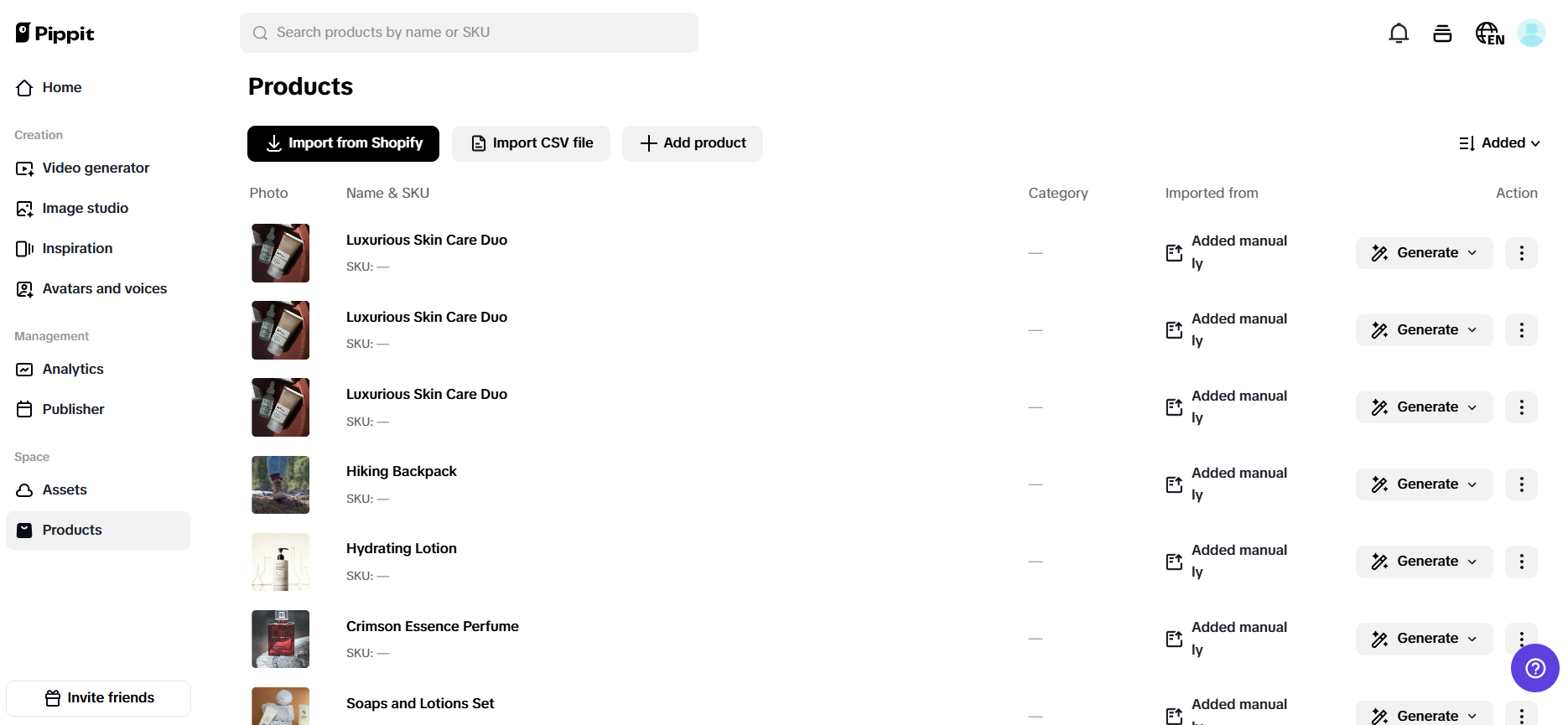Click the purple help question icon

(x=1534, y=668)
